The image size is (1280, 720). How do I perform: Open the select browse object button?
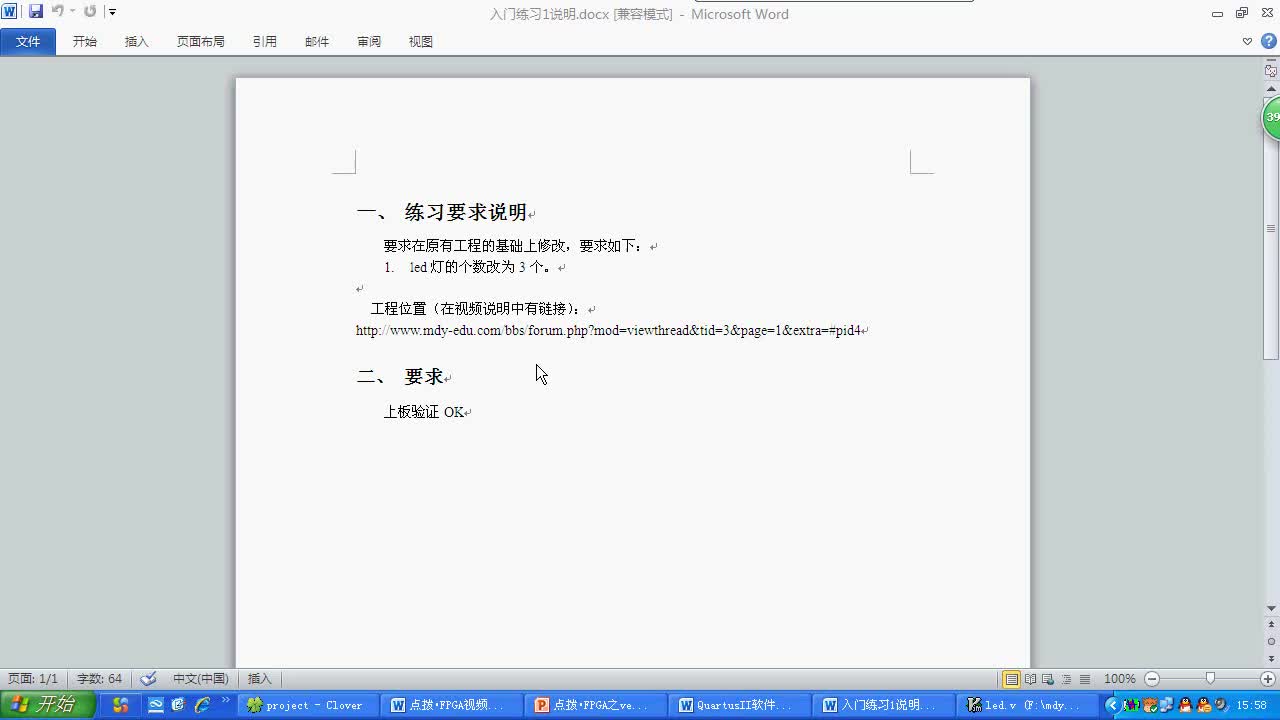[x=1271, y=641]
